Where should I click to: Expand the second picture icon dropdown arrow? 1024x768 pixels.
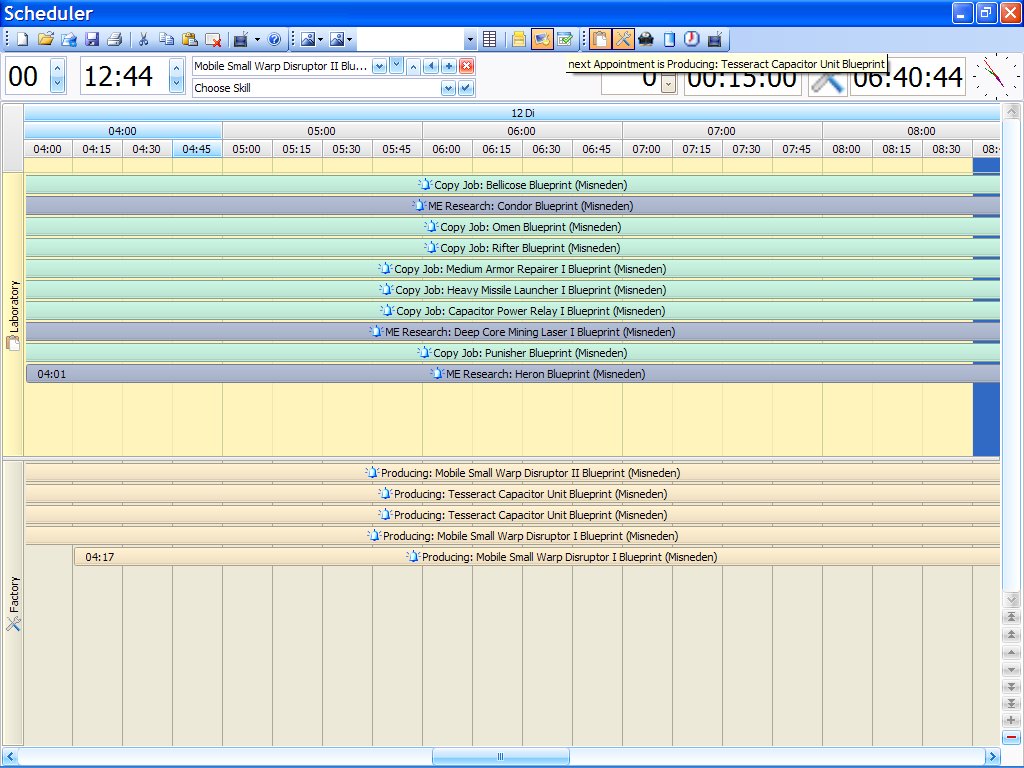(x=349, y=40)
